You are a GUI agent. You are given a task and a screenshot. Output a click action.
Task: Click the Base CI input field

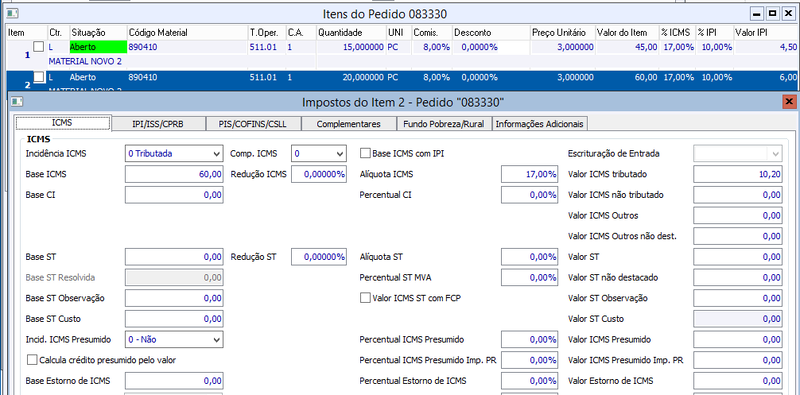(x=174, y=195)
